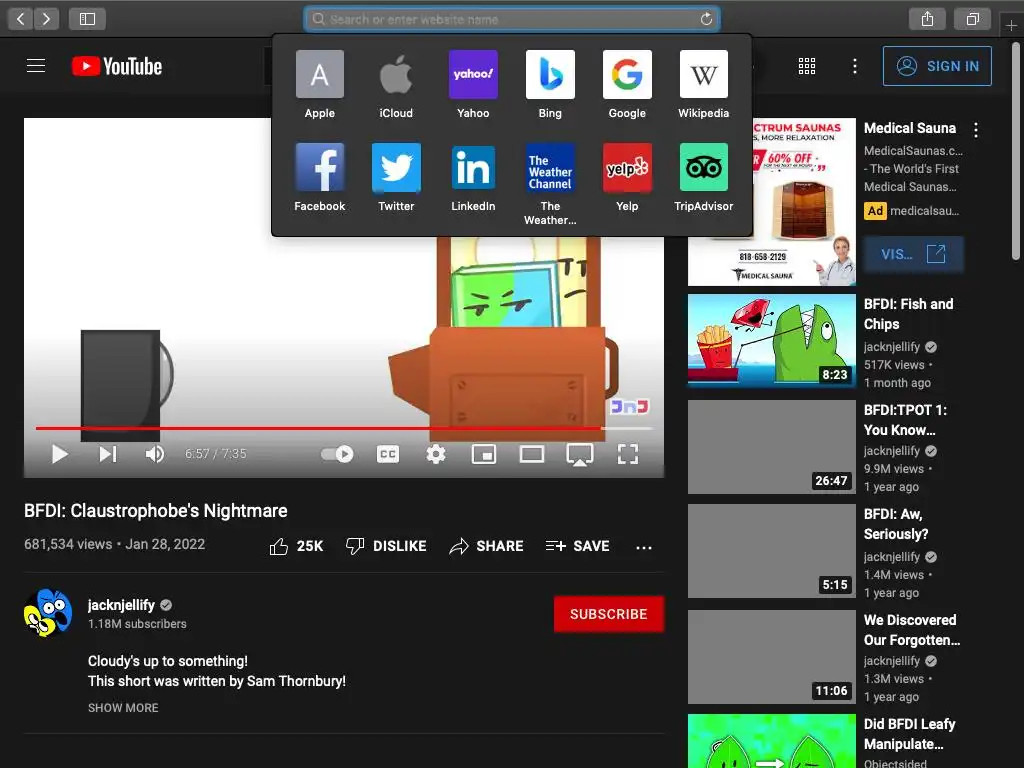Mute the video volume
This screenshot has height=768, width=1024.
[155, 454]
